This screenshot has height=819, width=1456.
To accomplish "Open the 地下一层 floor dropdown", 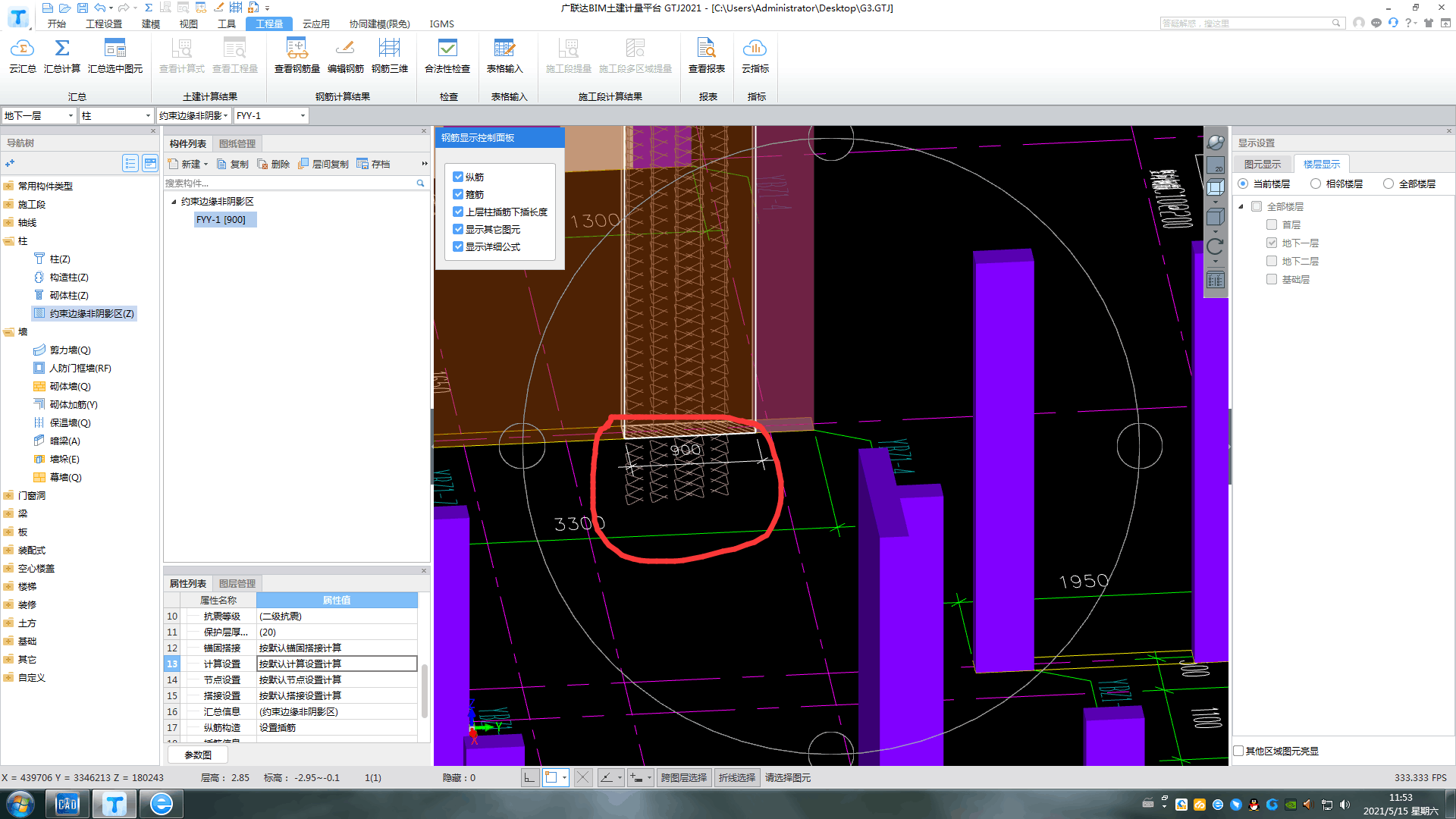I will pyautogui.click(x=71, y=115).
